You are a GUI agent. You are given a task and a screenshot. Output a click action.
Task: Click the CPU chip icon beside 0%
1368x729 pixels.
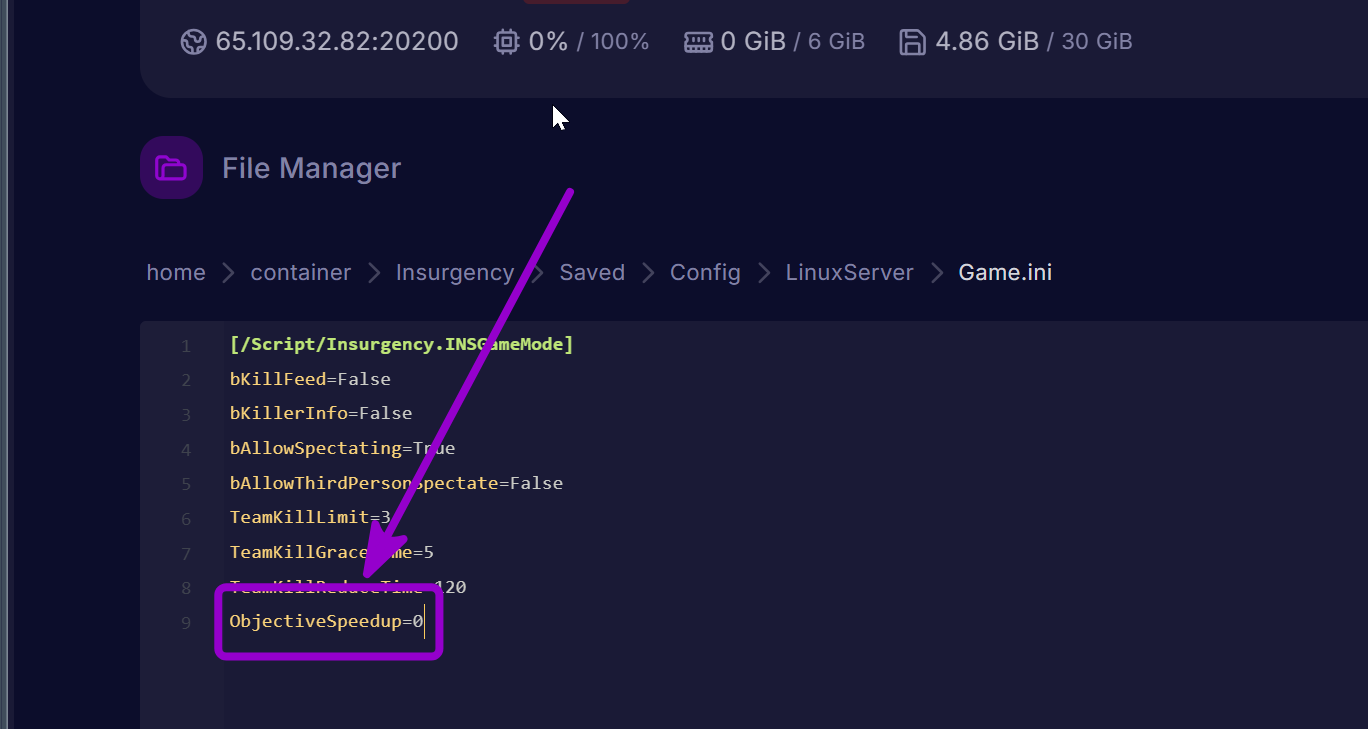[507, 42]
